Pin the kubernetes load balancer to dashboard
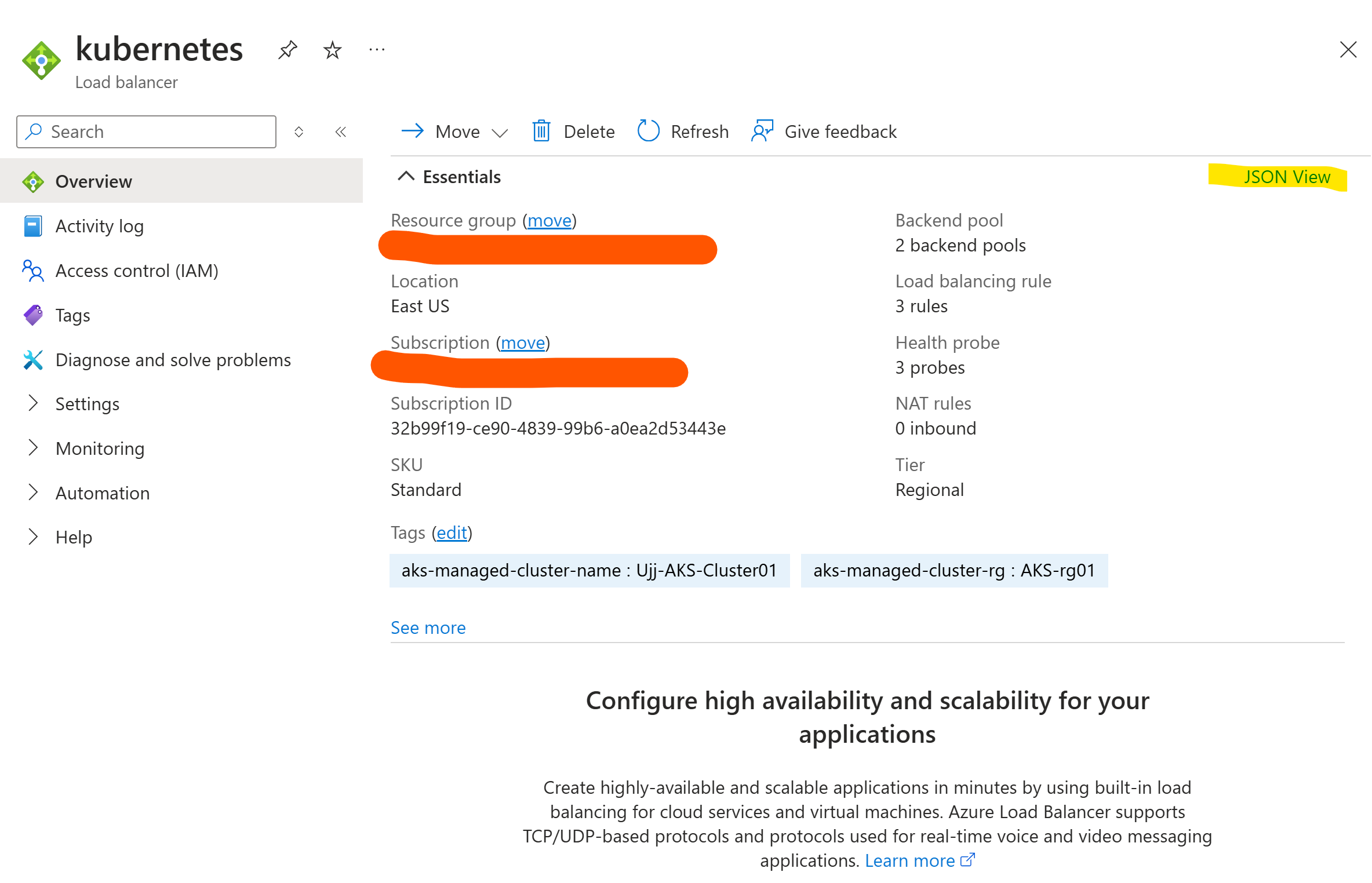This screenshot has width=1372, height=883. click(287, 50)
